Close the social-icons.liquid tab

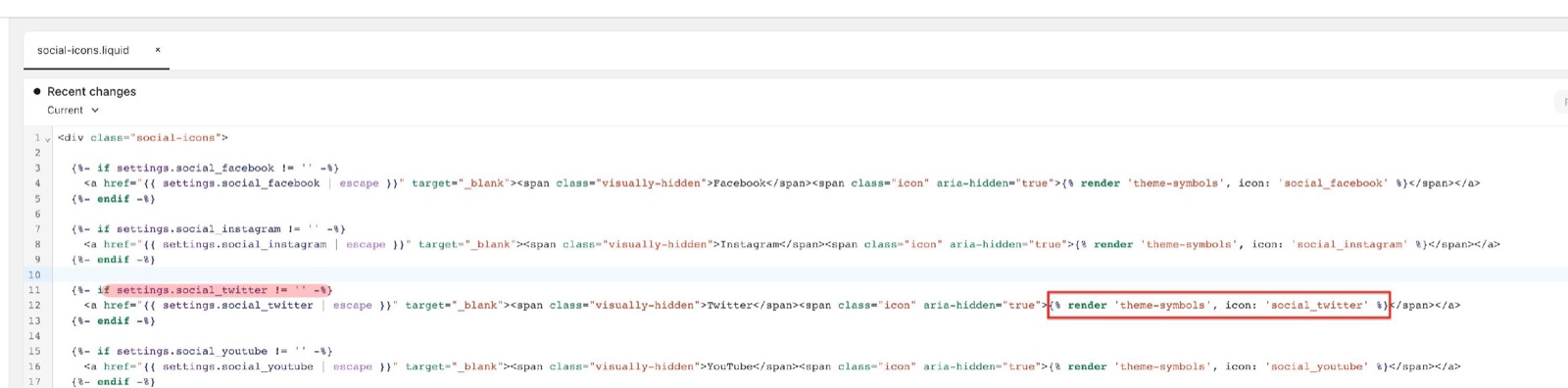click(x=158, y=50)
